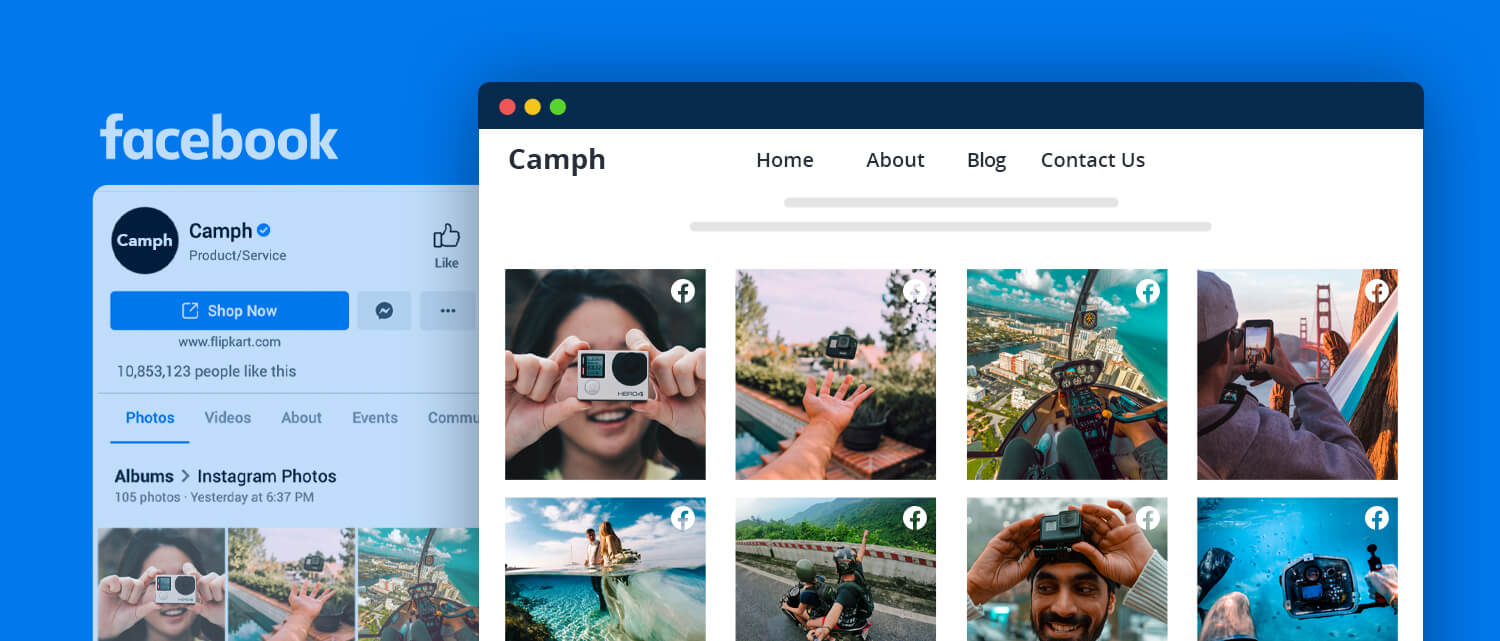1500x641 pixels.
Task: Click Facebook icon on motorcycle road photo
Action: pos(915,518)
